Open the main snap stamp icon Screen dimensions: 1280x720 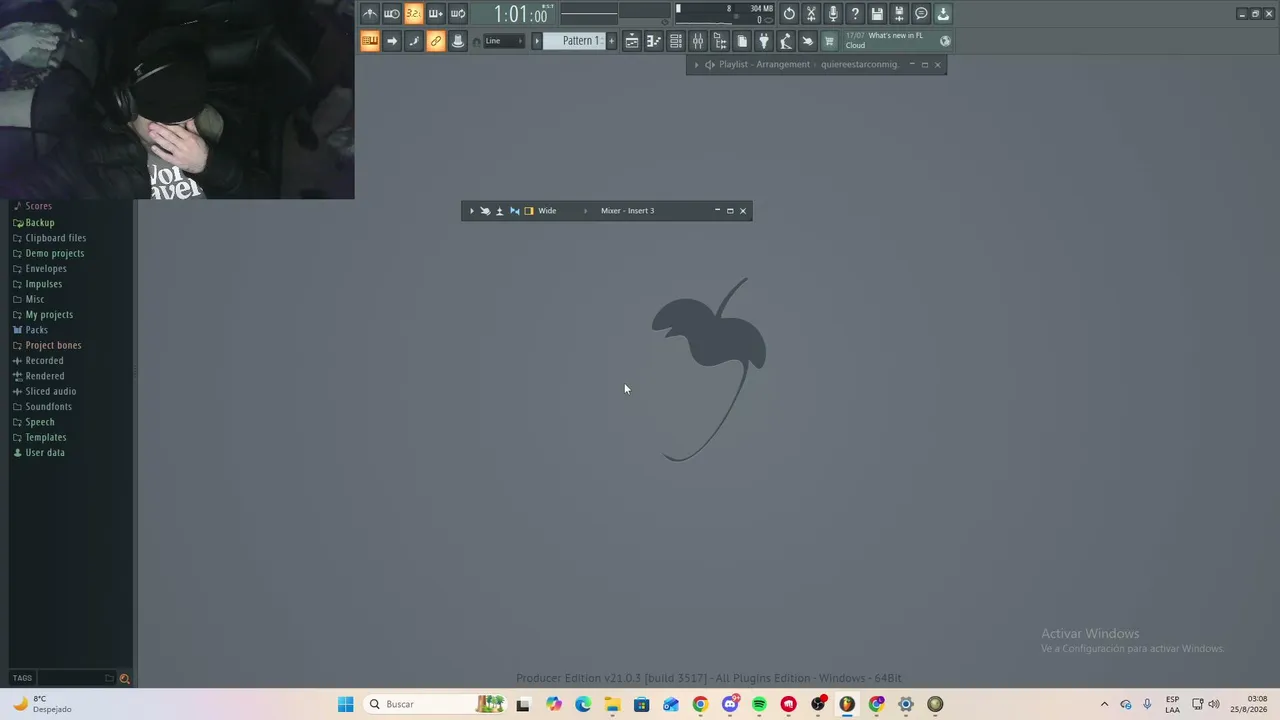pos(458,41)
